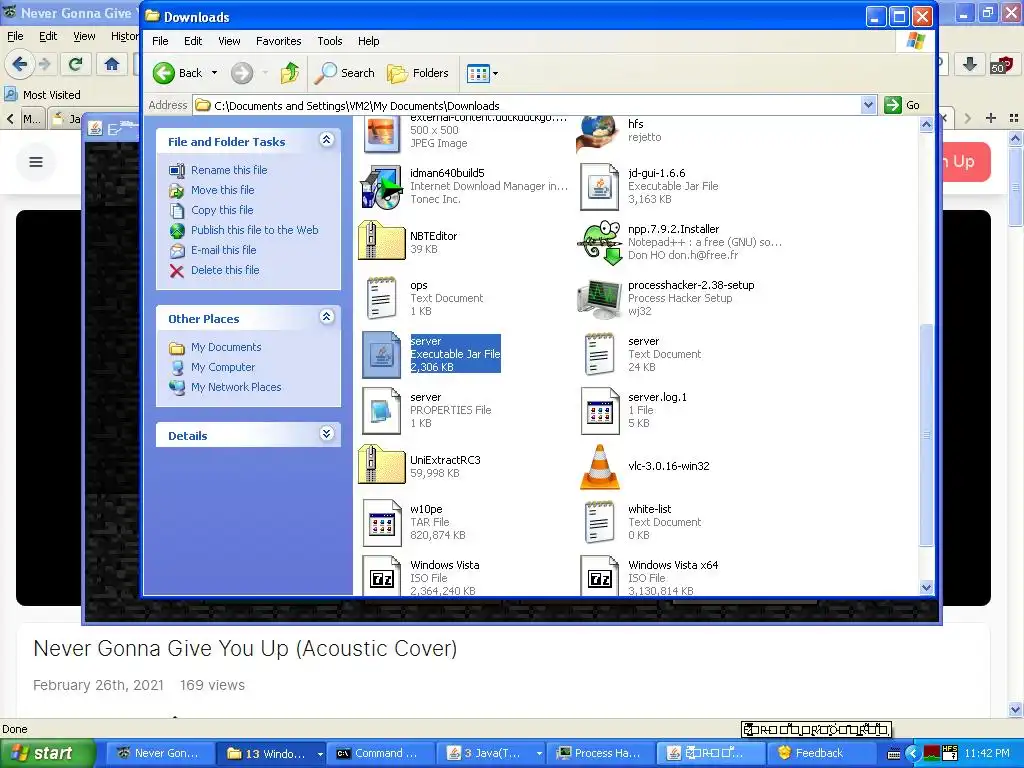
Task: Open My Network Places link
Action: click(x=236, y=387)
